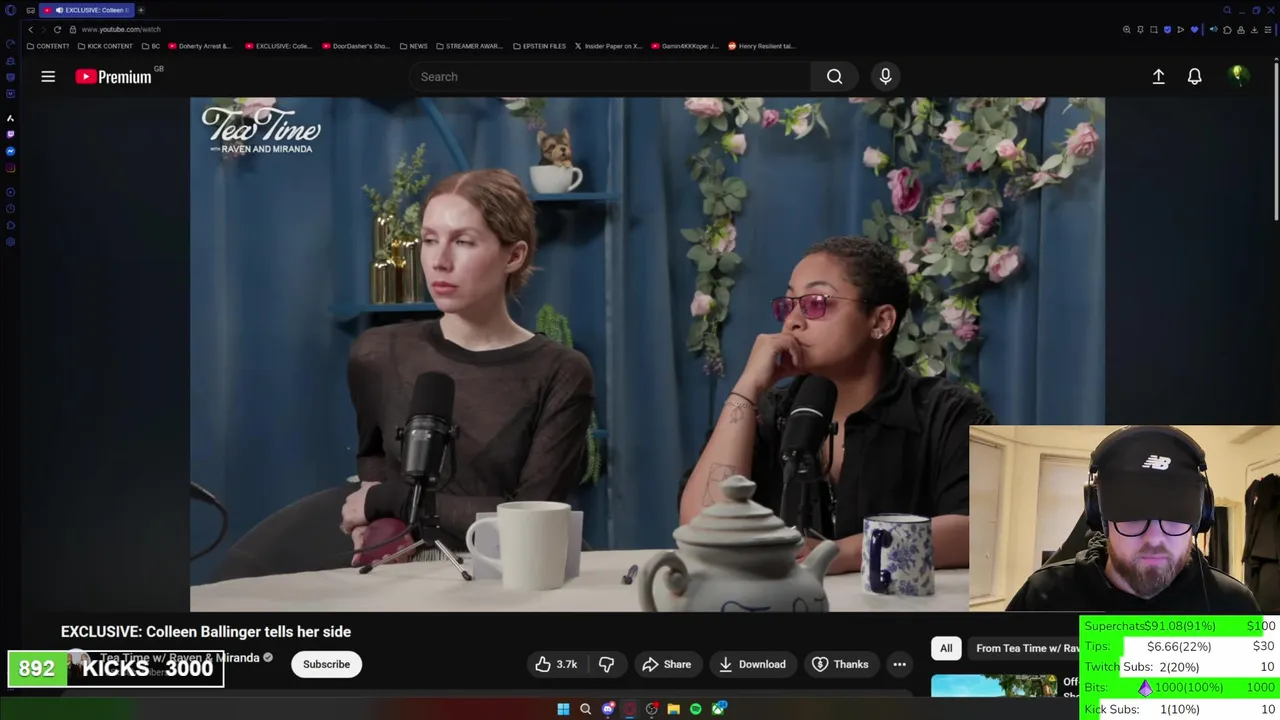Reload the page

pyautogui.click(x=57, y=29)
